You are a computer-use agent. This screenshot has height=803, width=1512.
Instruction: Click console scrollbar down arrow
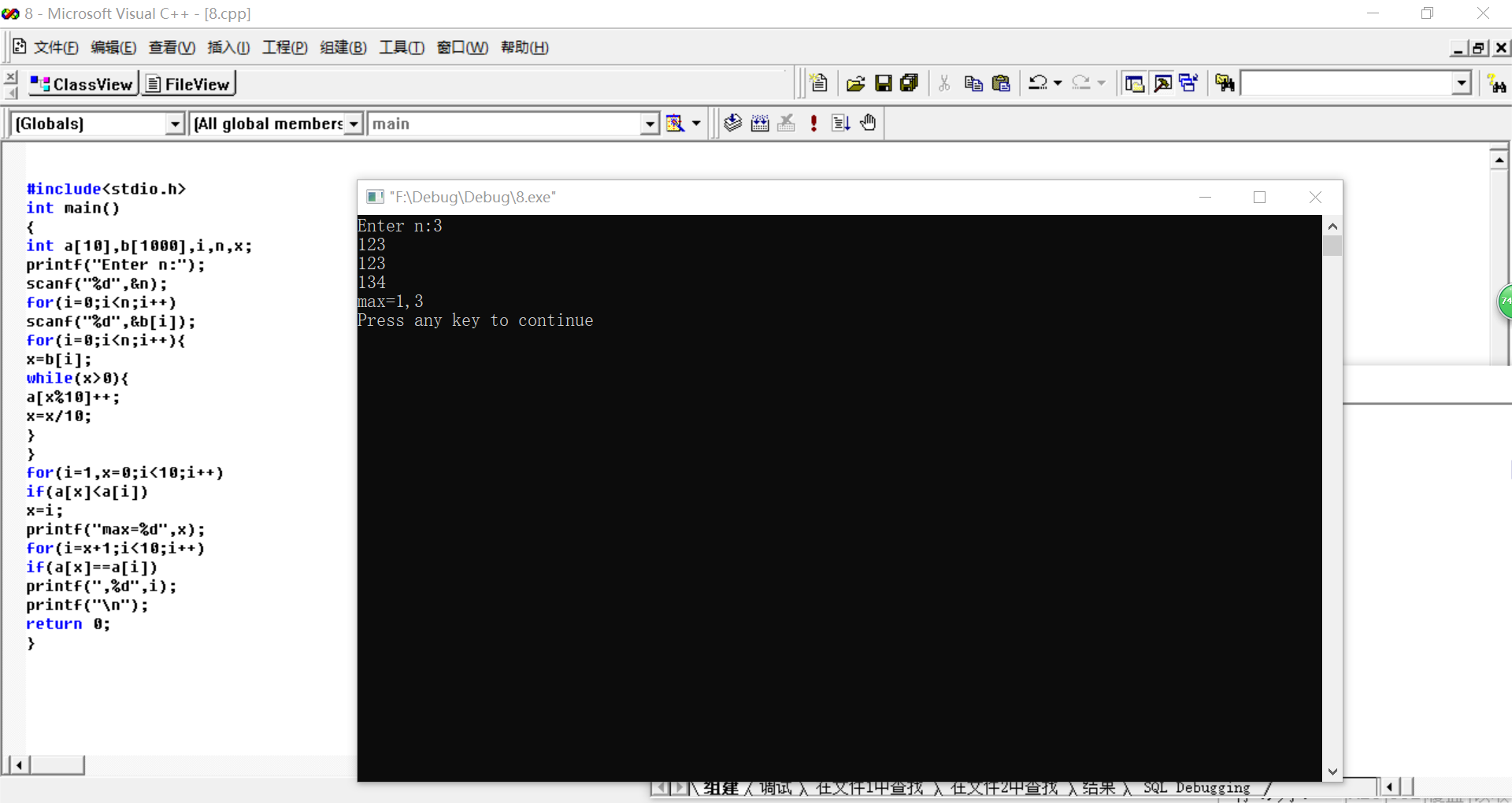(x=1332, y=772)
